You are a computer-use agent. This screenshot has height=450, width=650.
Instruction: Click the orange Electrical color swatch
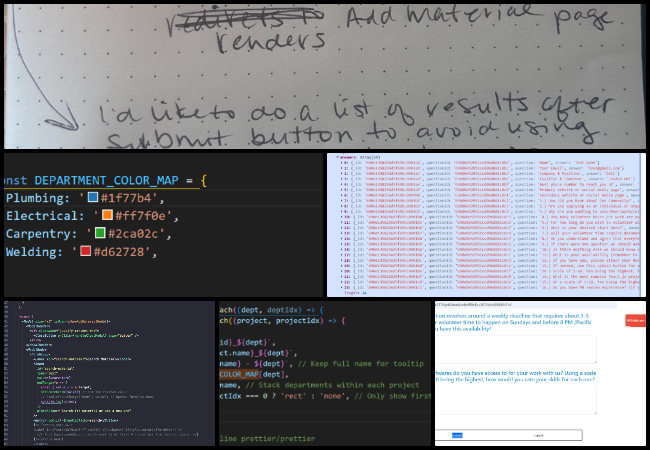[x=99, y=216]
